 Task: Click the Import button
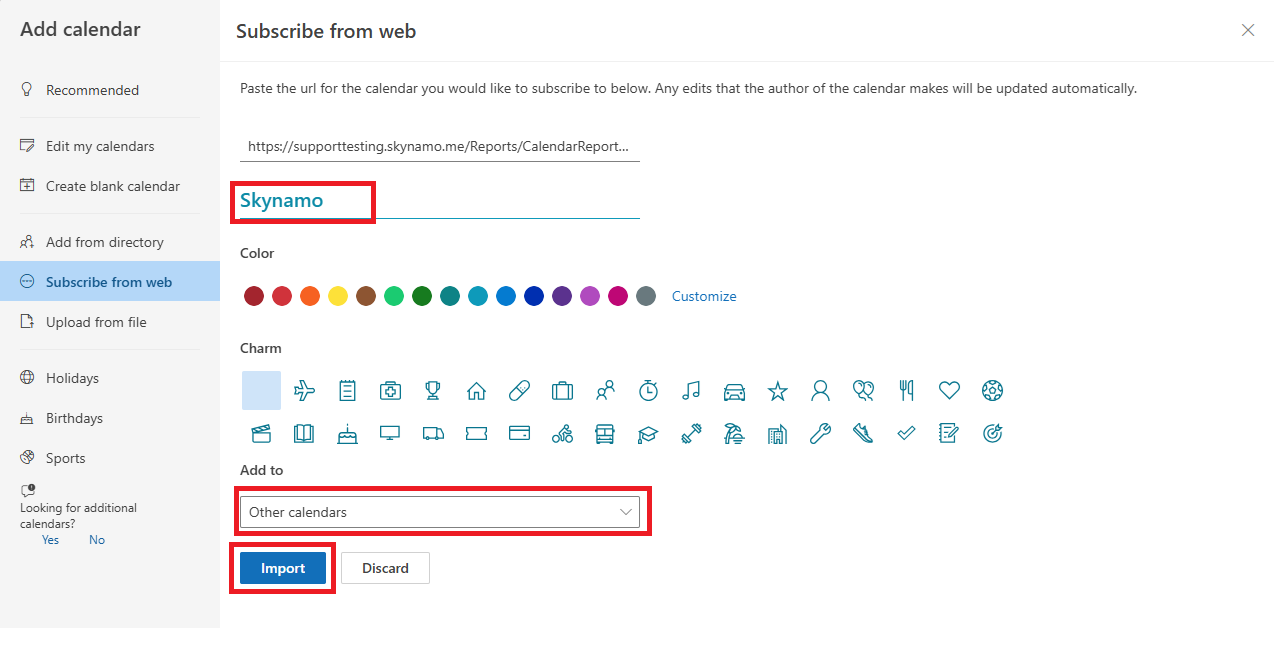click(283, 568)
